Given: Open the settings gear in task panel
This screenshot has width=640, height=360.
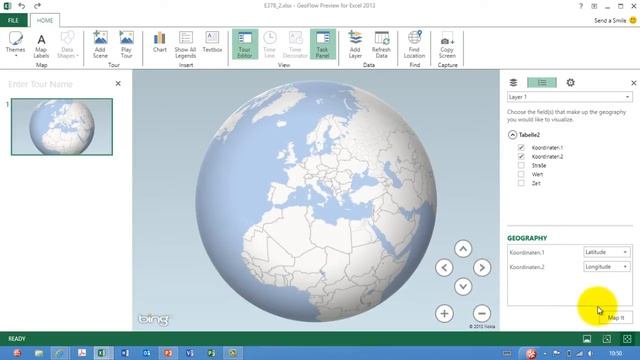Looking at the screenshot, I should pos(571,83).
